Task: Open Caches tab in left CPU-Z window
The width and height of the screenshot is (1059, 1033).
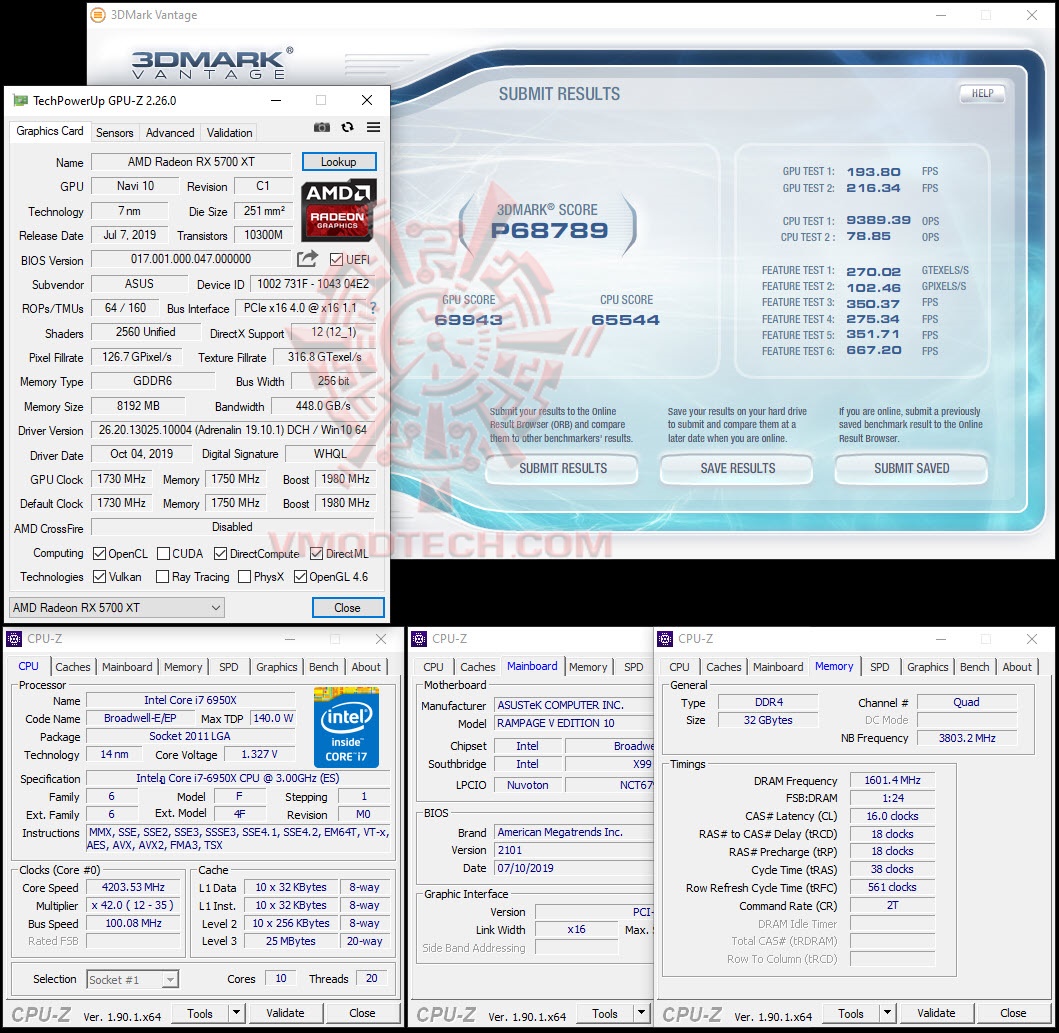Action: point(72,666)
